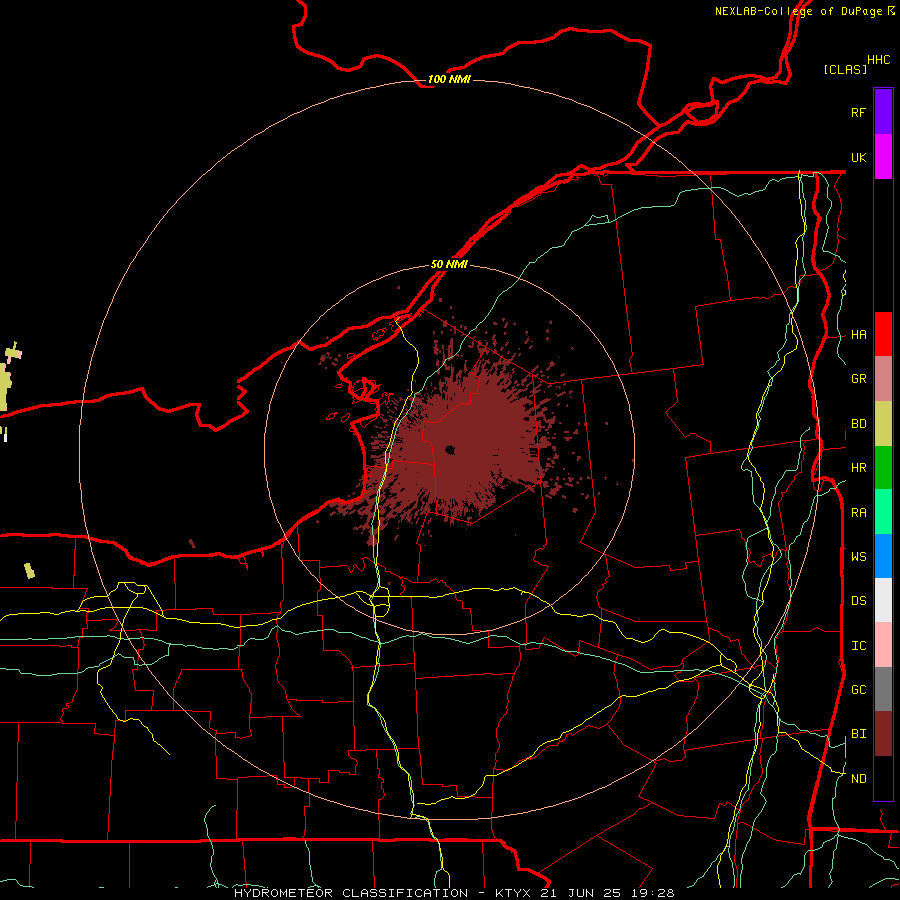This screenshot has width=900, height=900.
Task: Click the DS legend label
Action: (x=858, y=601)
